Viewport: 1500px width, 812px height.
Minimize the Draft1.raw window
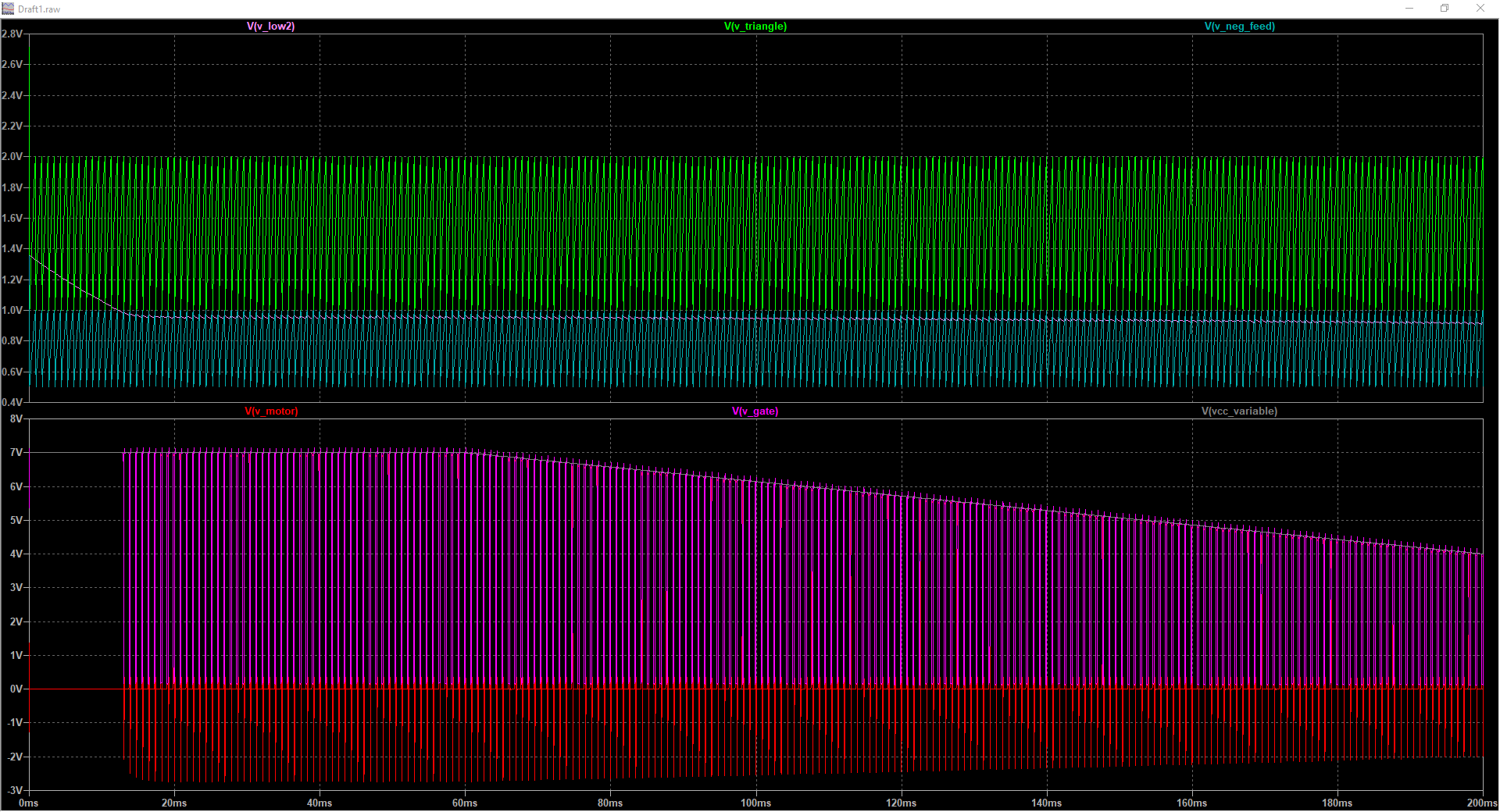pyautogui.click(x=1409, y=9)
